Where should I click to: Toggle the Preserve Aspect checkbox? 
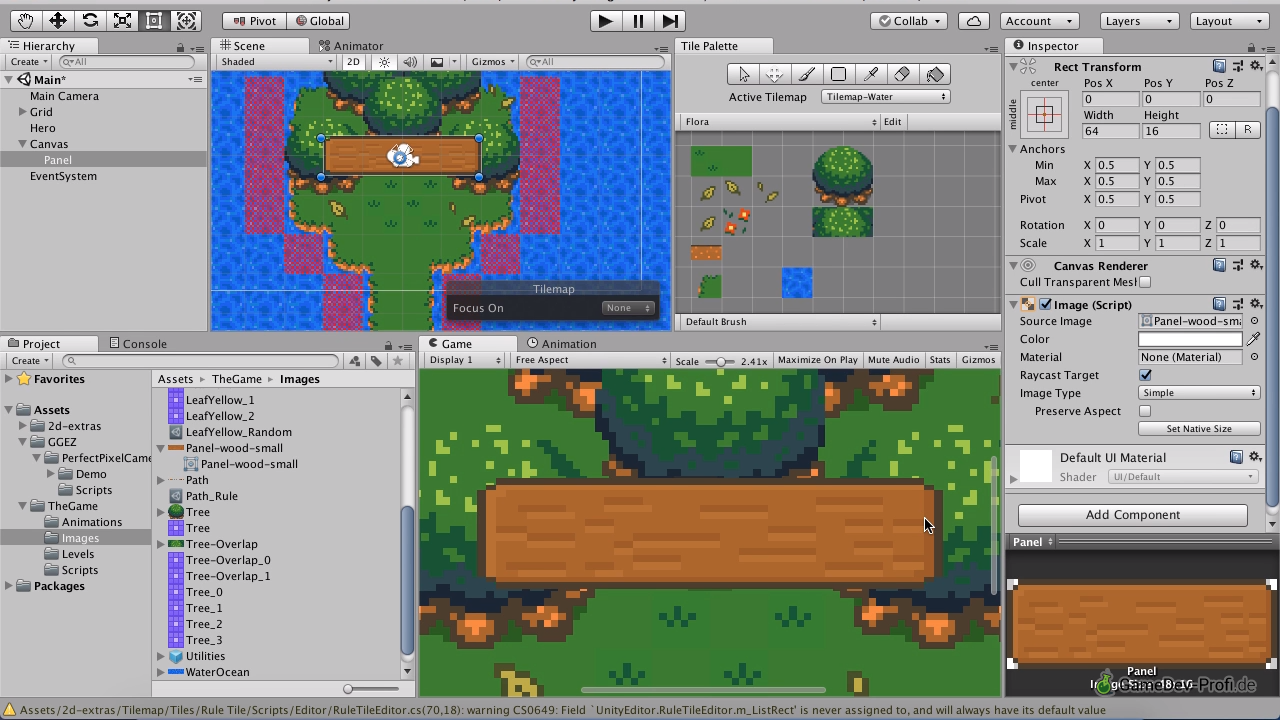1145,411
